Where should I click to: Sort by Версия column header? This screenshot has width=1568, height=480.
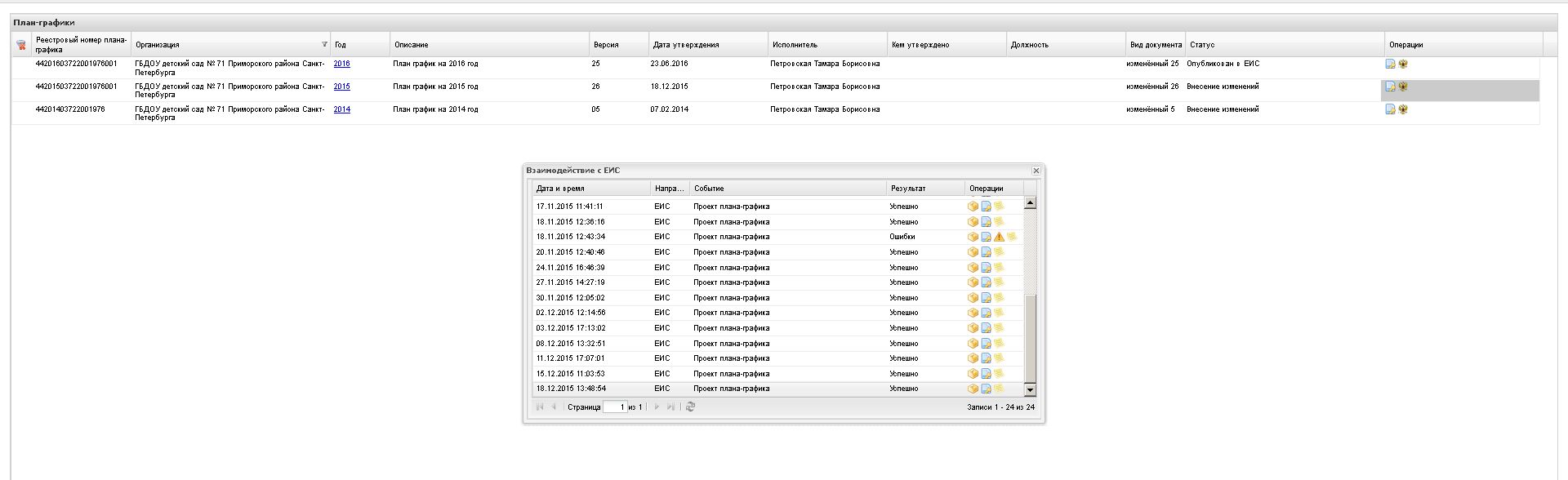(618, 45)
